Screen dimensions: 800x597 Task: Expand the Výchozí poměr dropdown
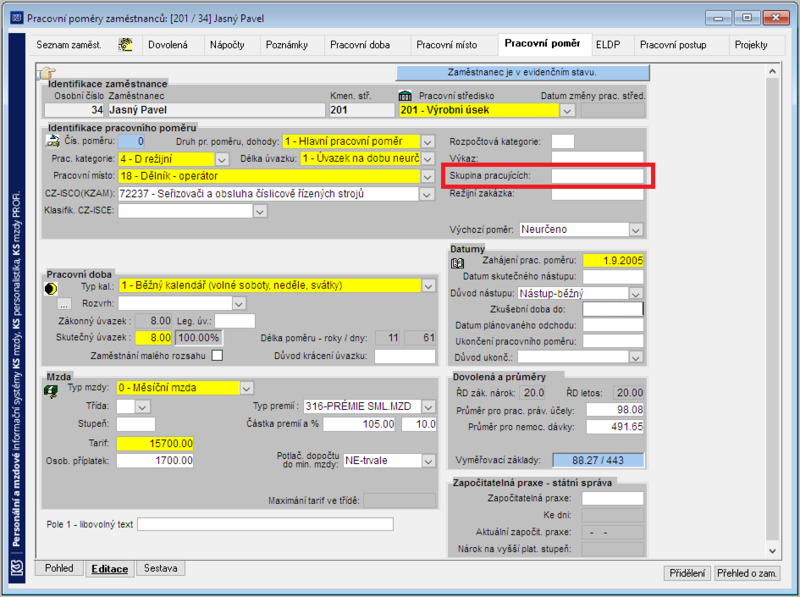tap(636, 230)
